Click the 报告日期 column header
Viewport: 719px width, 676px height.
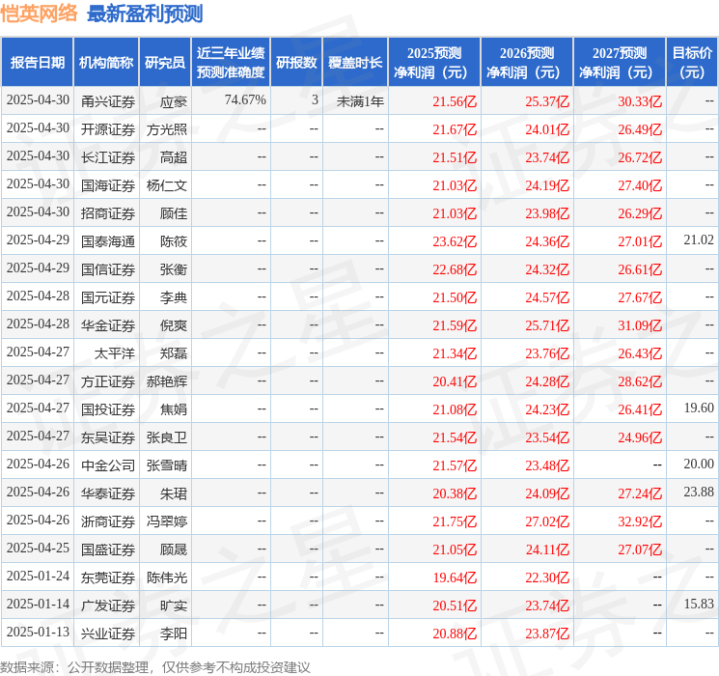[x=37, y=62]
